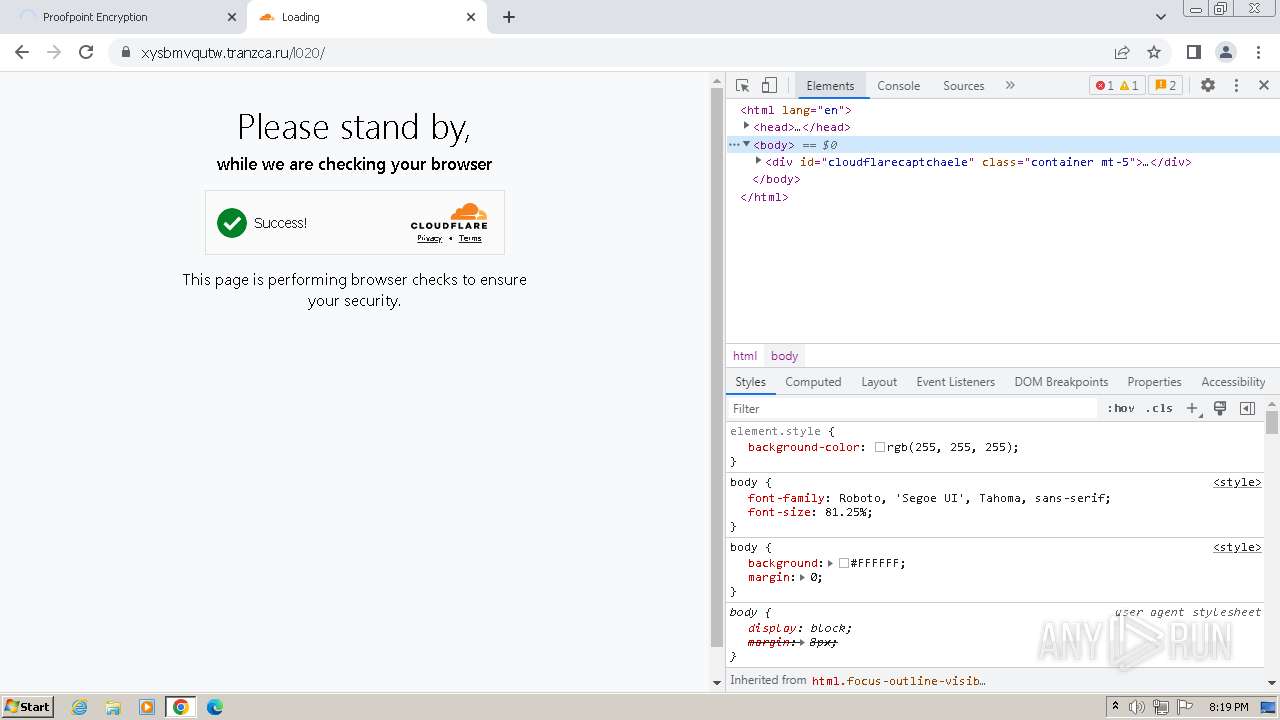Open the Event Listeners tab
Screen dimensions: 1280x720
pos(955,382)
